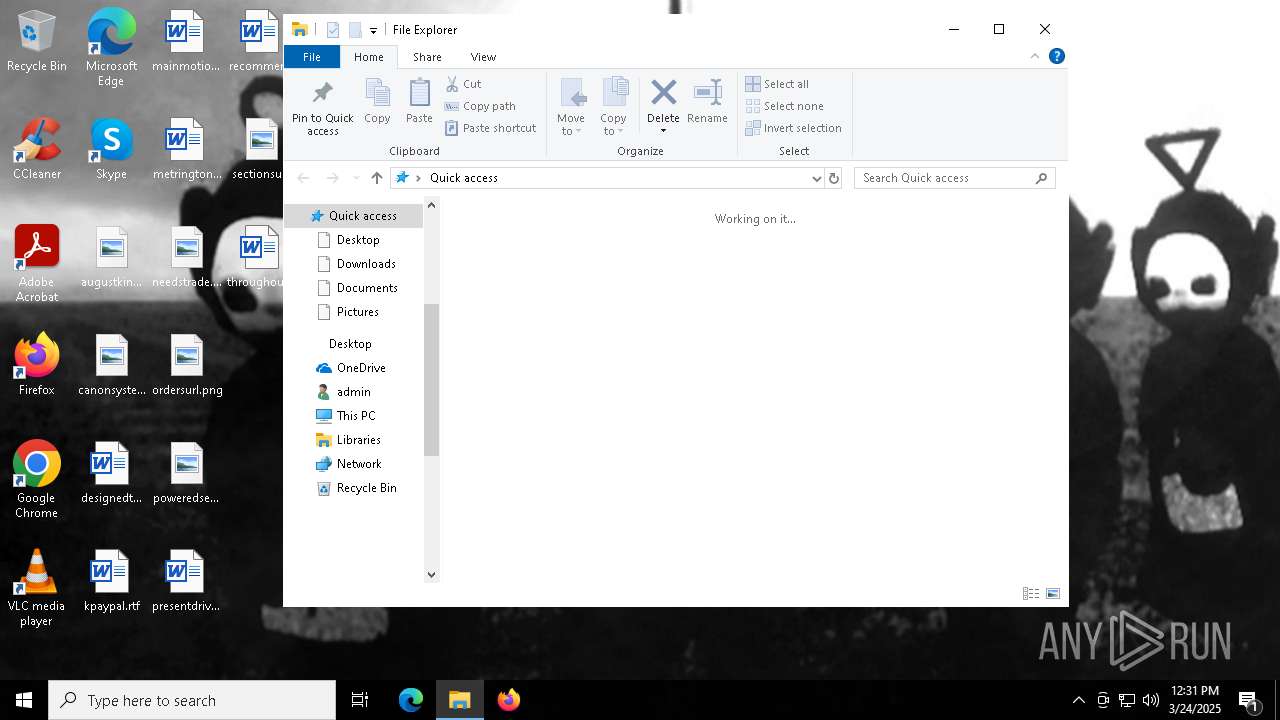Switch to the Home tab
This screenshot has width=1280, height=720.
pyautogui.click(x=369, y=57)
